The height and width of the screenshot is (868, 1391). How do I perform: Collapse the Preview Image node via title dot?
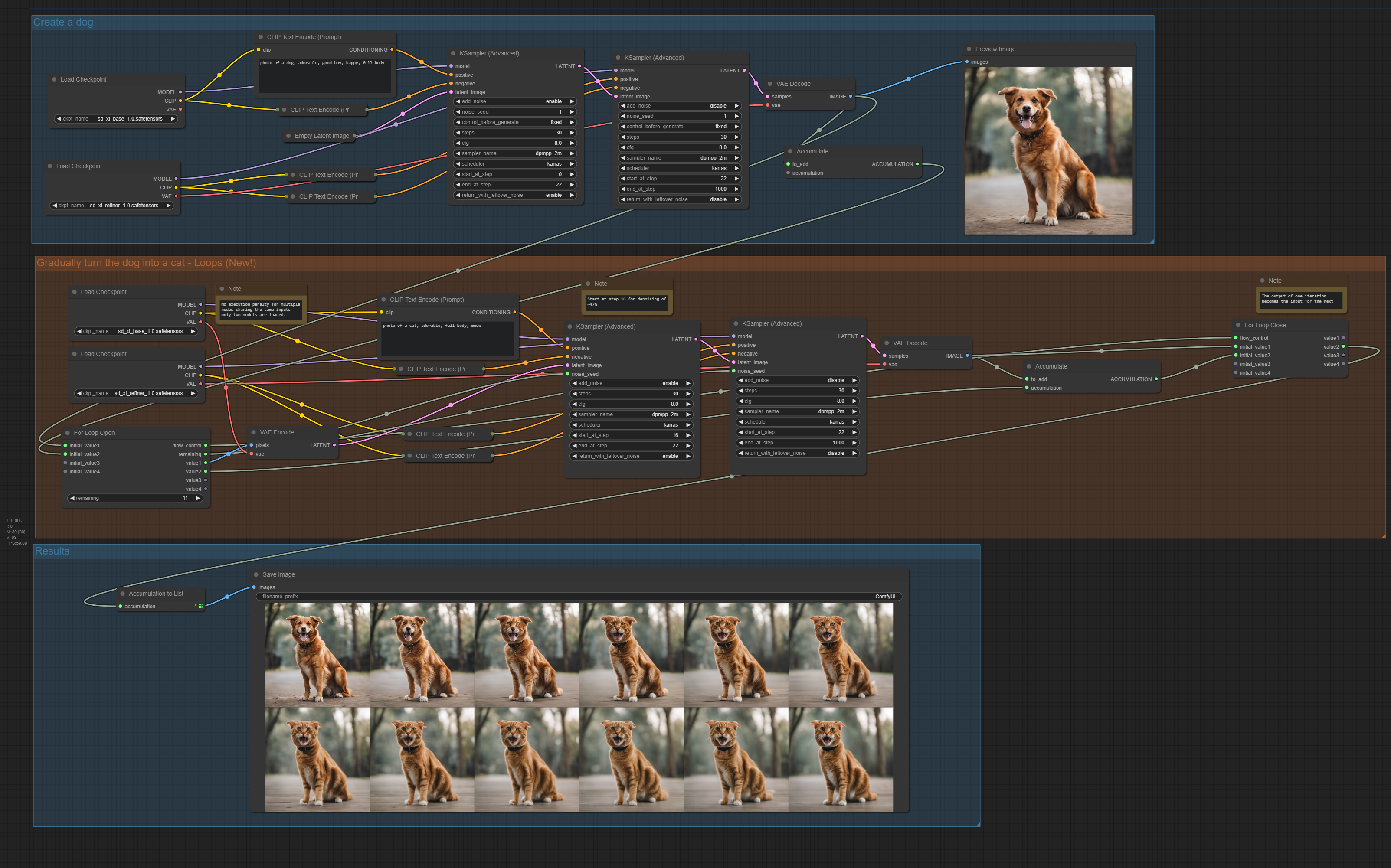pyautogui.click(x=969, y=49)
